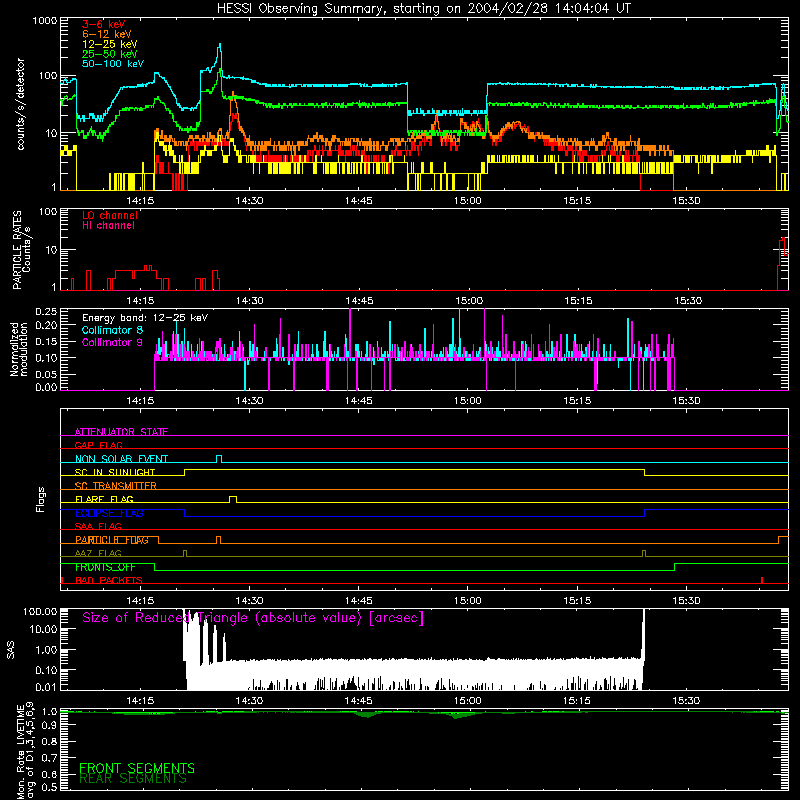
Task: Click the 'REAR SEGMENTS' legend label
Action: tap(133, 779)
